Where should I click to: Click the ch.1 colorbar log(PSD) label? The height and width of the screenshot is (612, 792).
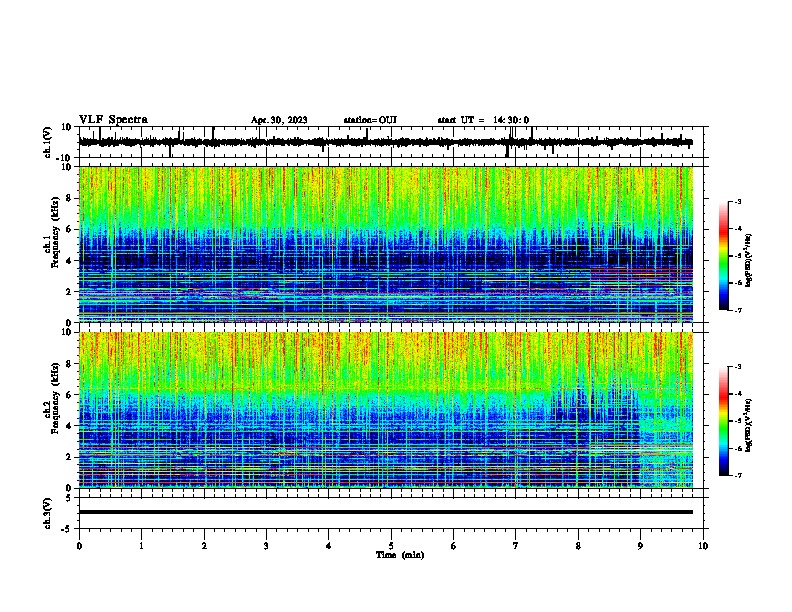748,260
